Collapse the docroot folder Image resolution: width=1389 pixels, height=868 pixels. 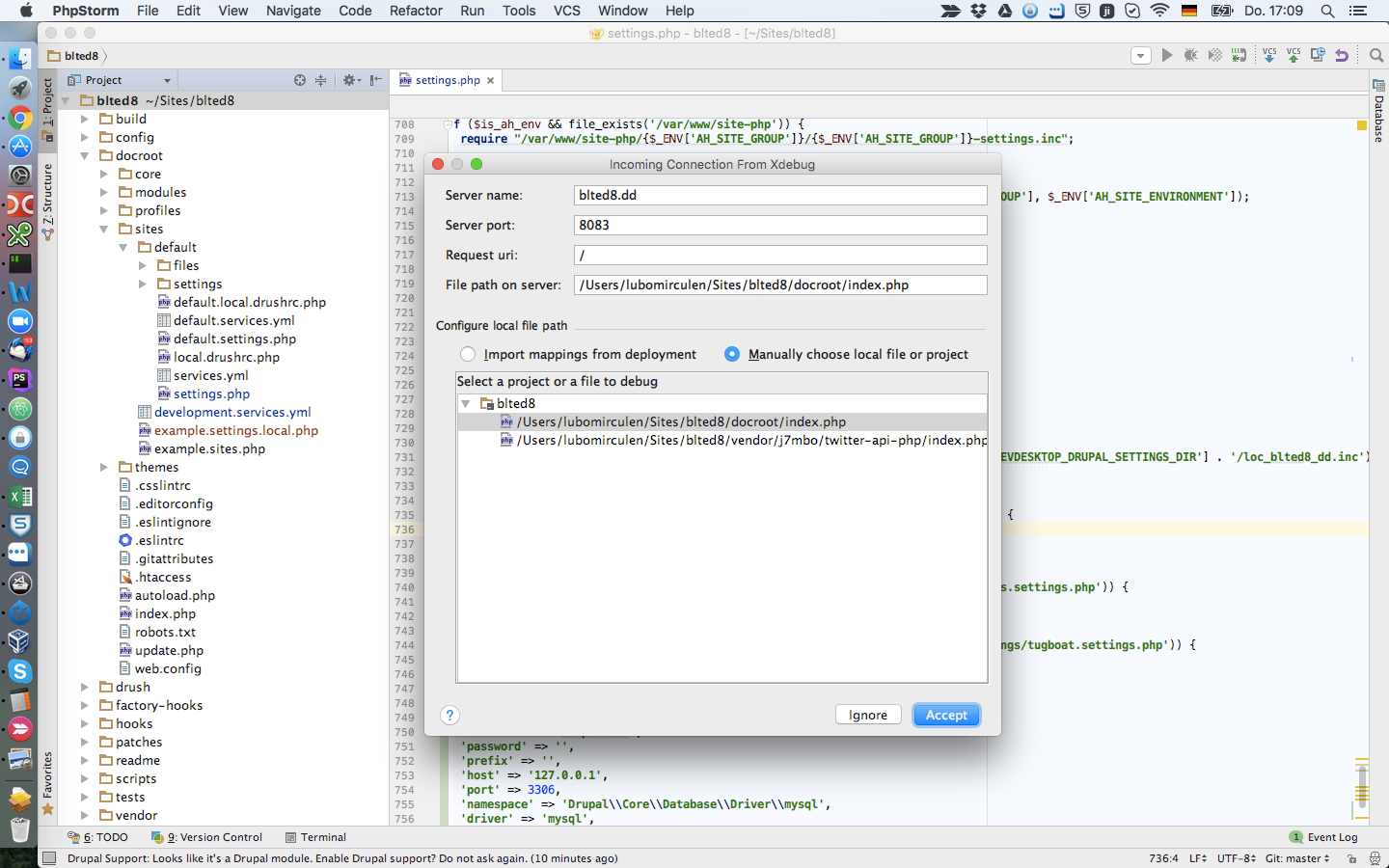click(85, 155)
